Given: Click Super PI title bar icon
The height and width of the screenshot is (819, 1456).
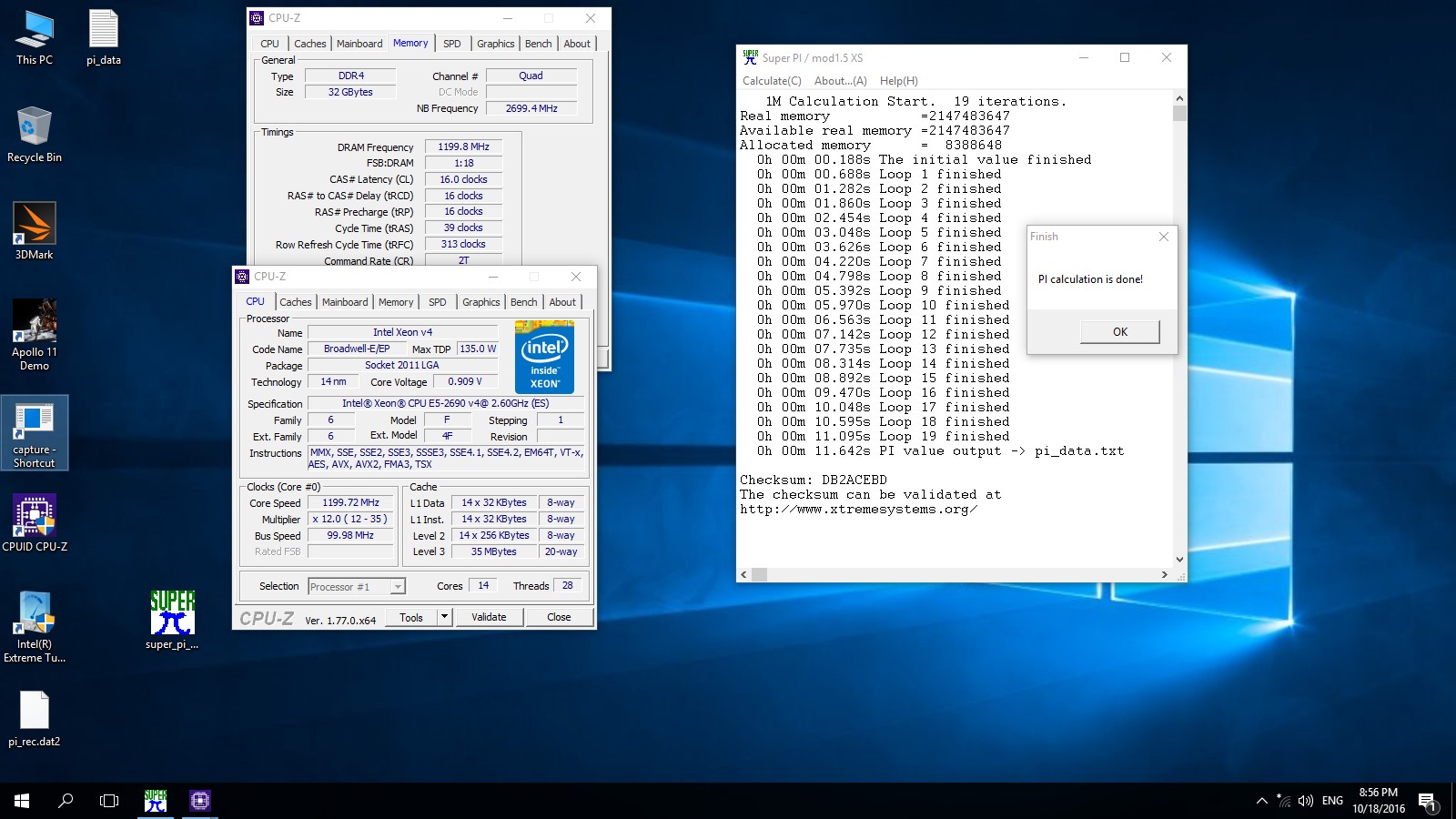Looking at the screenshot, I should click(x=750, y=57).
